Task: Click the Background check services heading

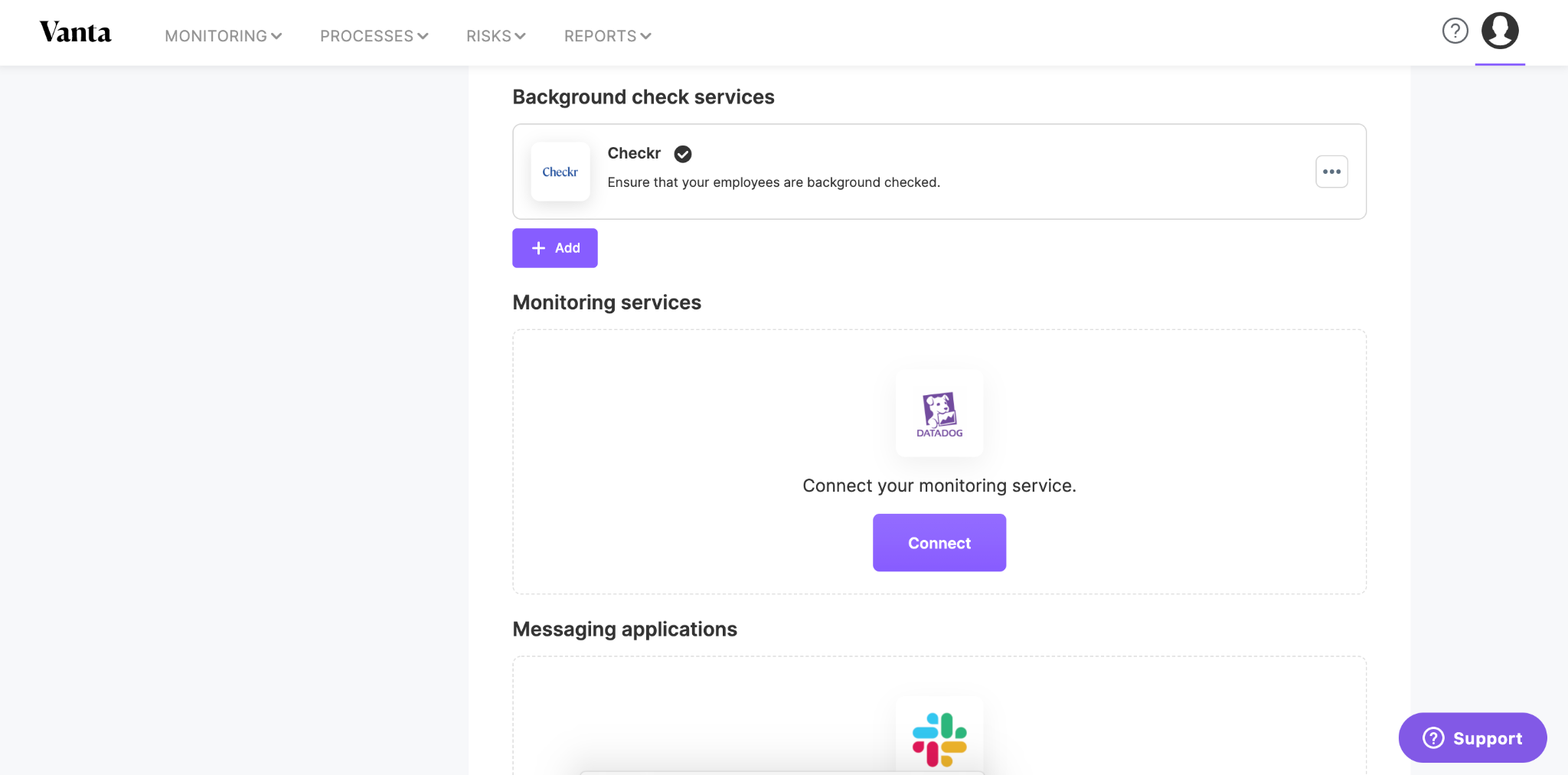Action: tap(643, 97)
